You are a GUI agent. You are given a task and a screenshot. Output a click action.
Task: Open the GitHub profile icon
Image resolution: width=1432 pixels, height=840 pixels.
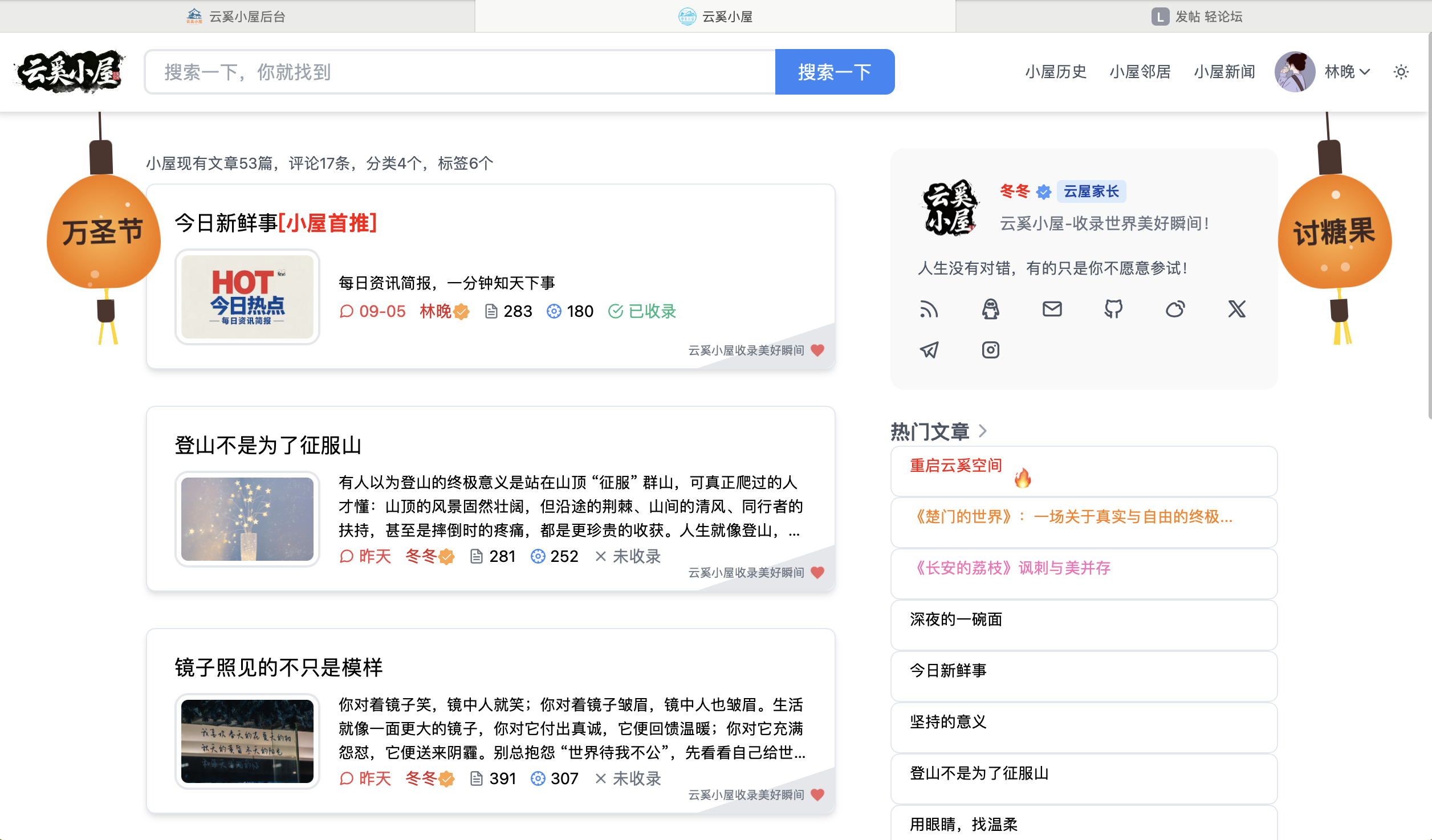coord(1113,309)
